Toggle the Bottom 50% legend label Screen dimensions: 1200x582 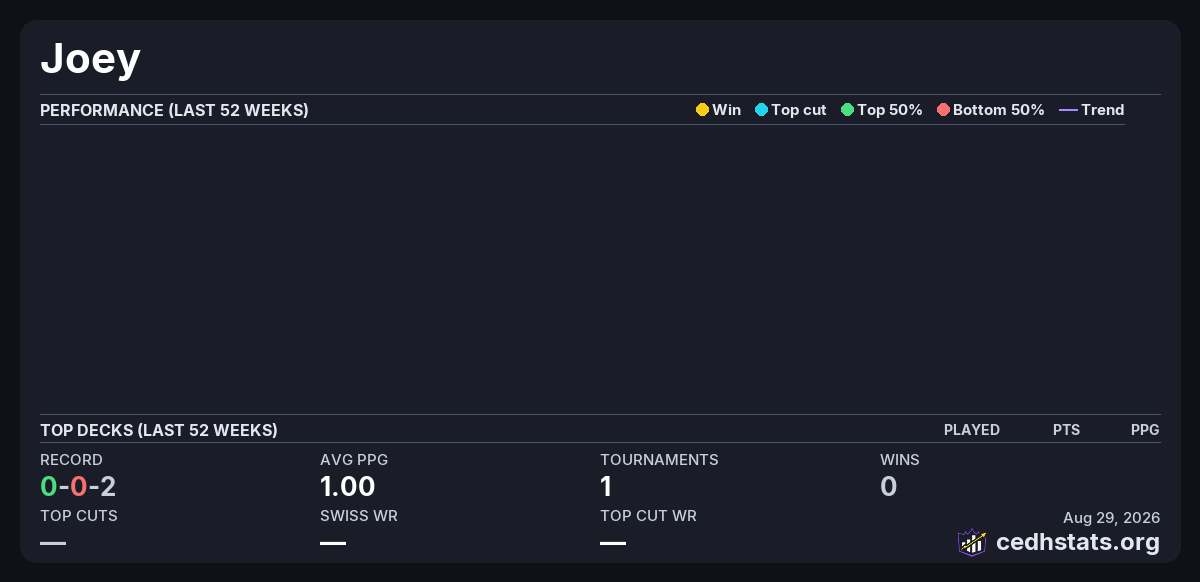(x=998, y=110)
